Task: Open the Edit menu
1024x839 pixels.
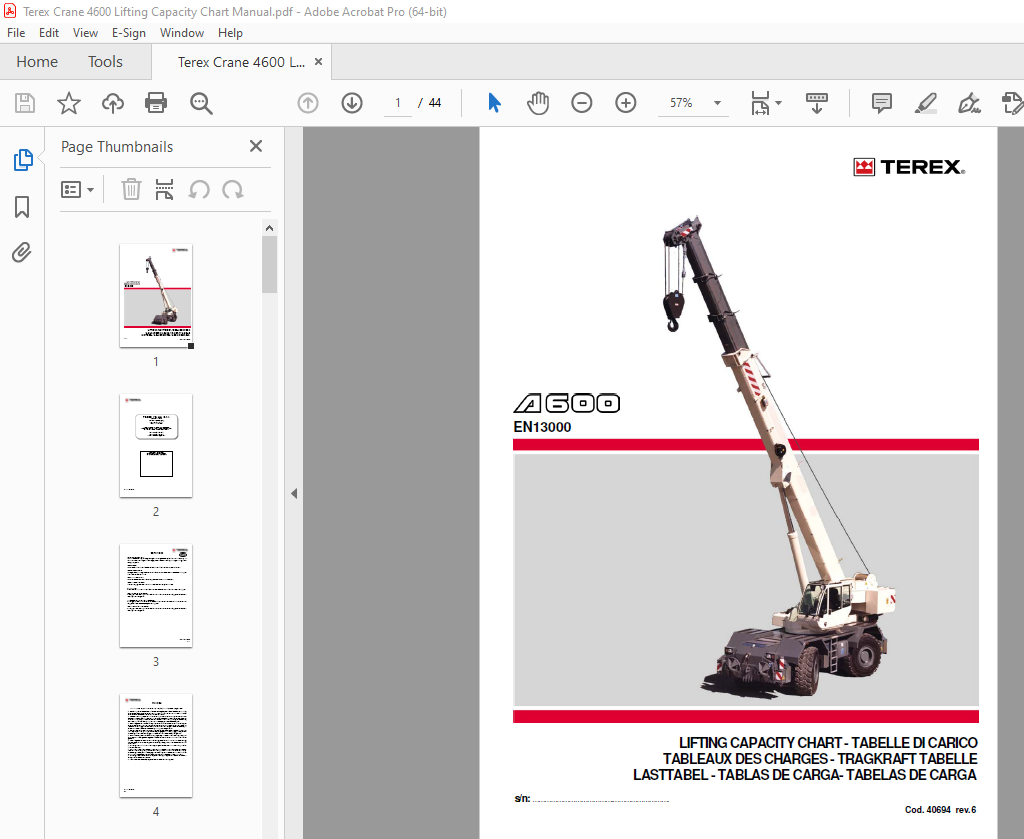Action: (48, 33)
